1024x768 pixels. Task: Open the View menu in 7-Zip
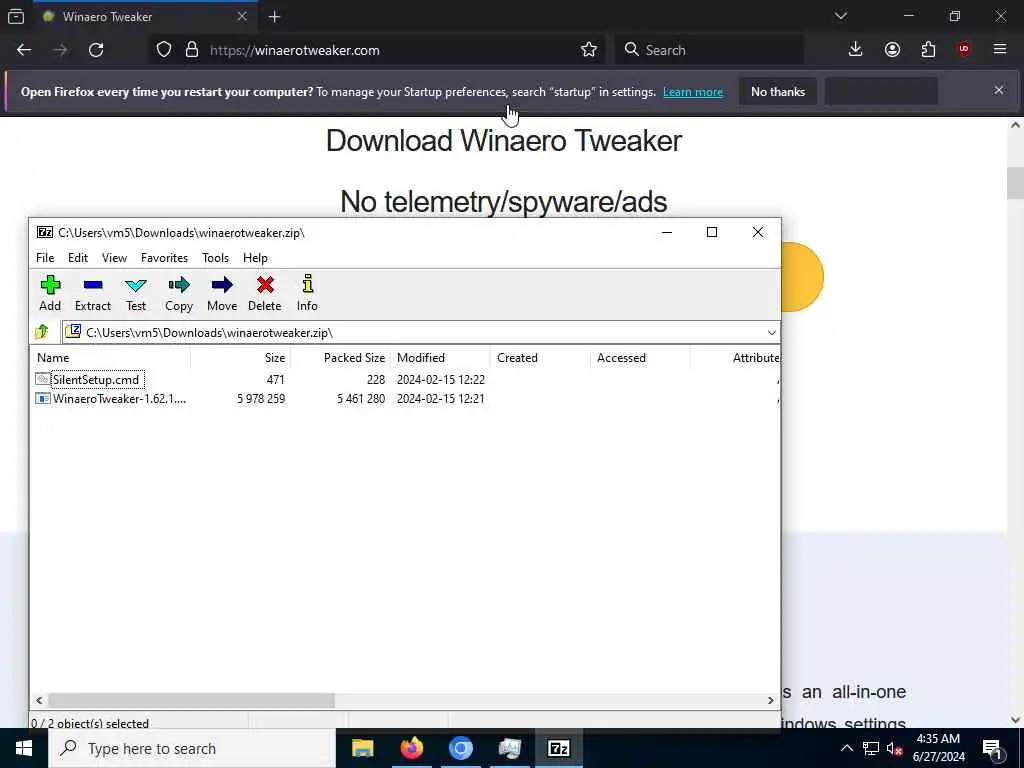pyautogui.click(x=114, y=258)
